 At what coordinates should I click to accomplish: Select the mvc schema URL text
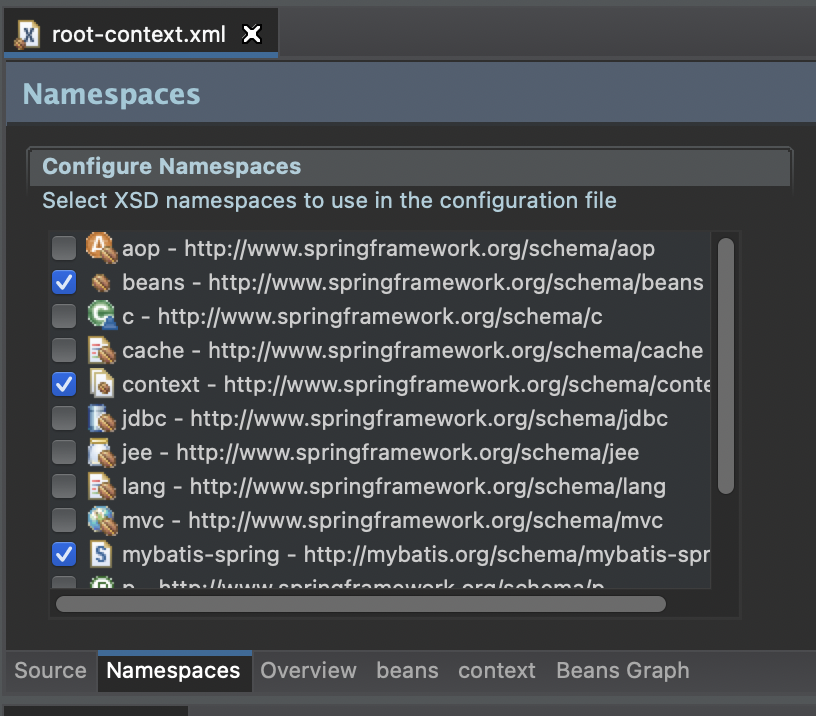pos(426,520)
